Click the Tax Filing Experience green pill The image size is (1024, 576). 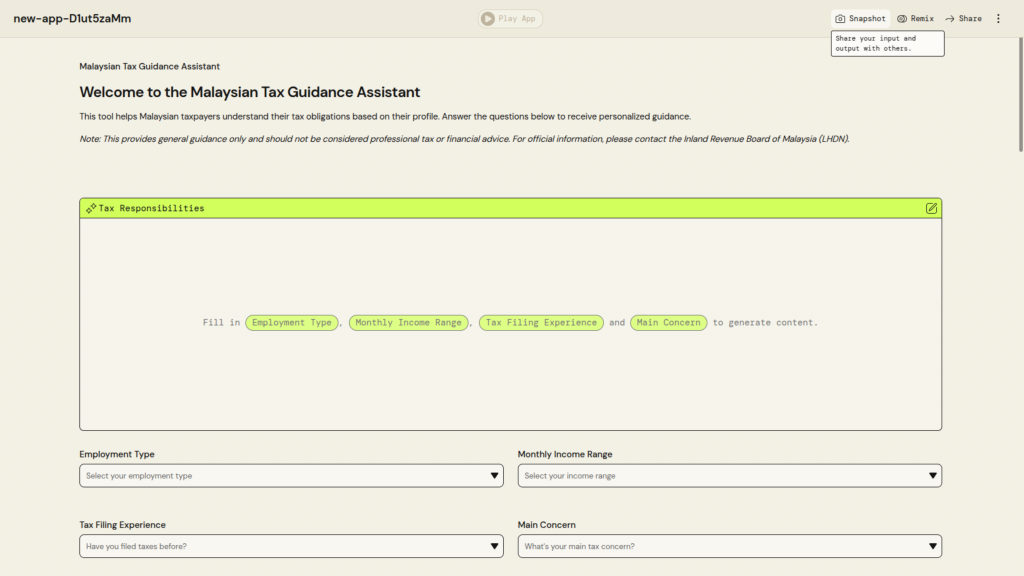[541, 323]
